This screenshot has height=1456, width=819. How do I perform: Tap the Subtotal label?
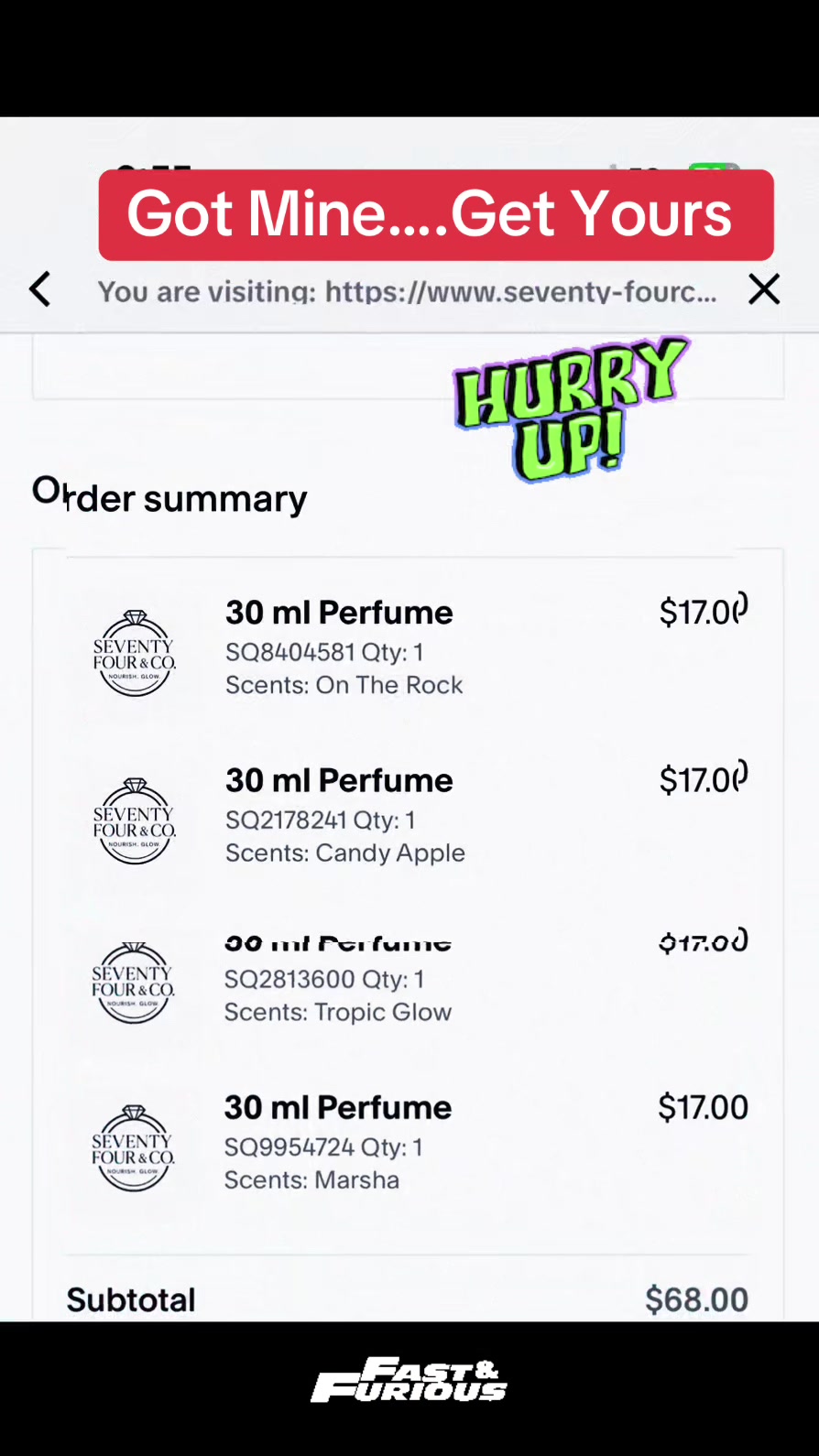coord(131,1299)
